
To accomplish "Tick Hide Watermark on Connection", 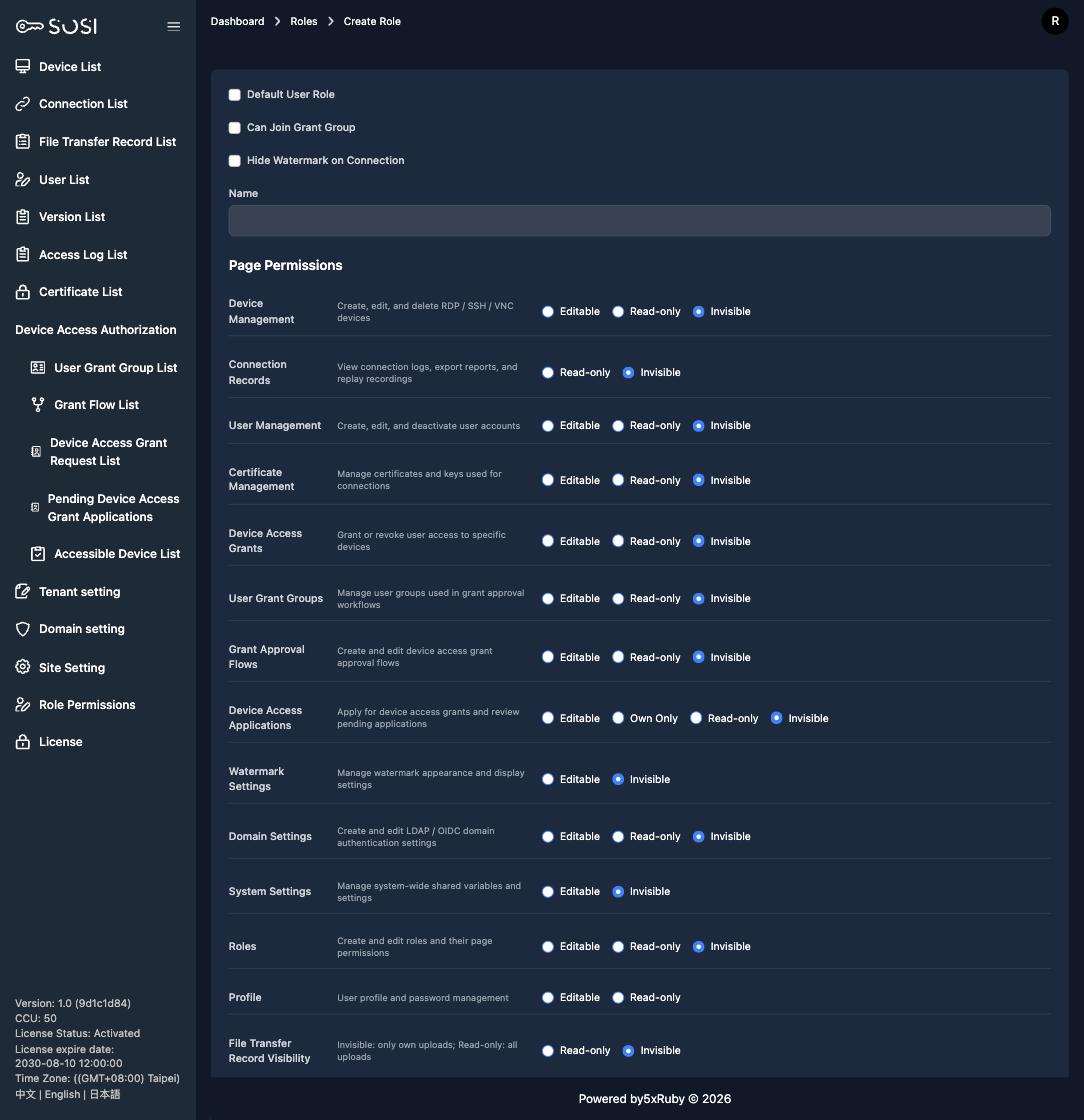I will tap(234, 161).
